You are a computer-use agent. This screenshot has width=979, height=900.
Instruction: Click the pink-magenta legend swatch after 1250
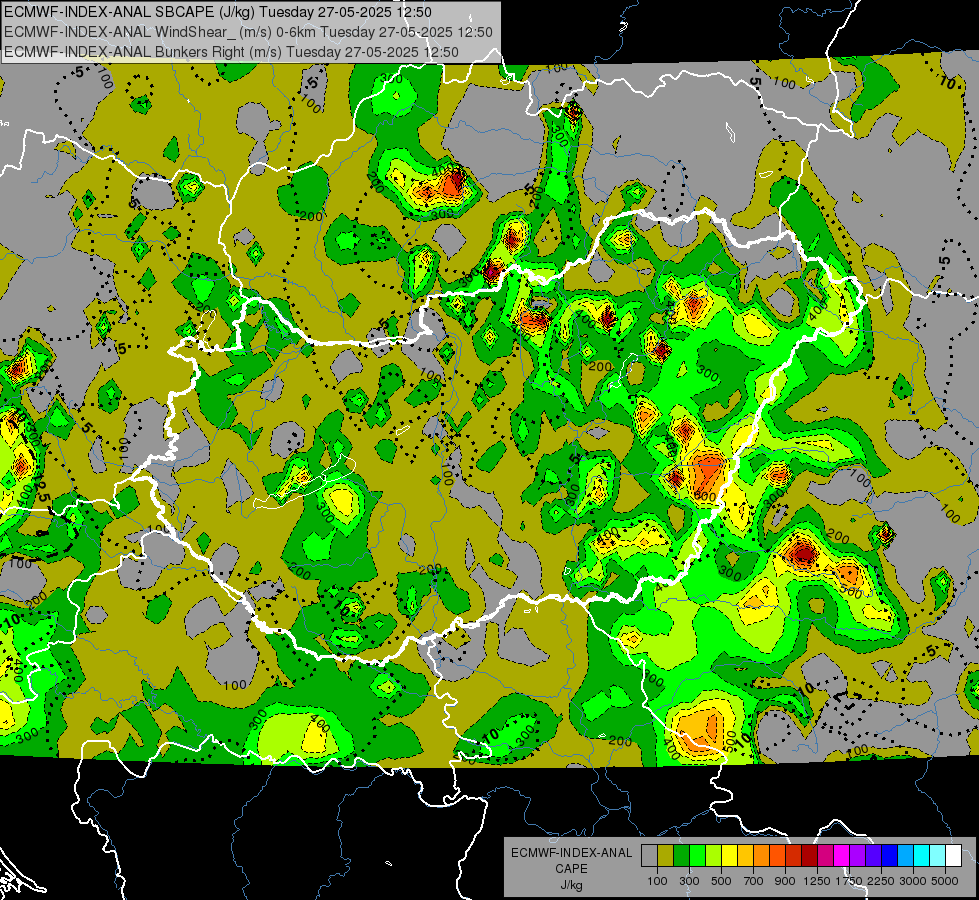click(x=825, y=856)
